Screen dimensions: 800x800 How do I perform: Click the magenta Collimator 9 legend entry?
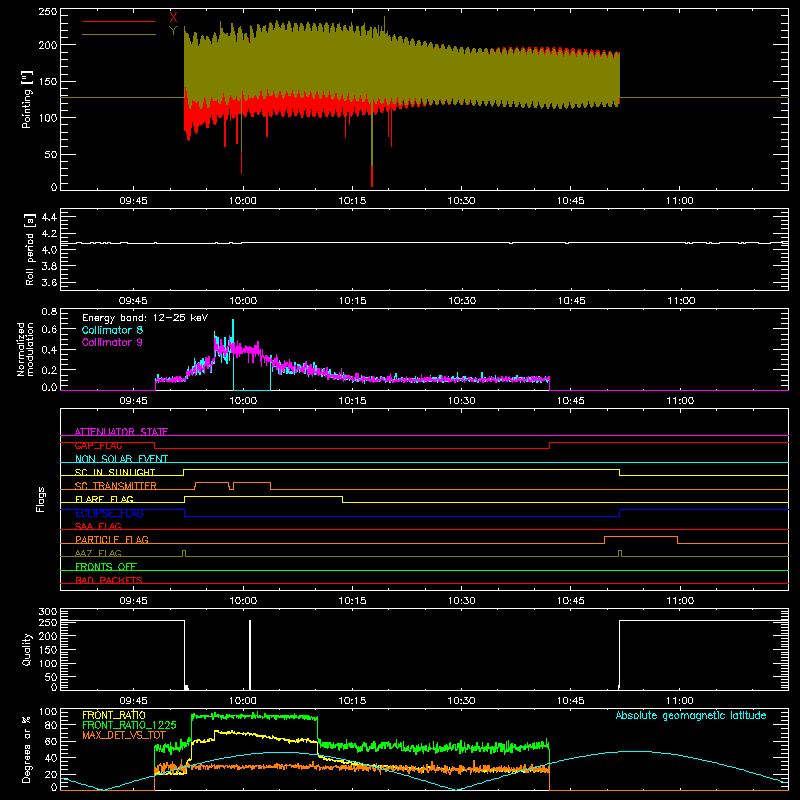tap(112, 342)
